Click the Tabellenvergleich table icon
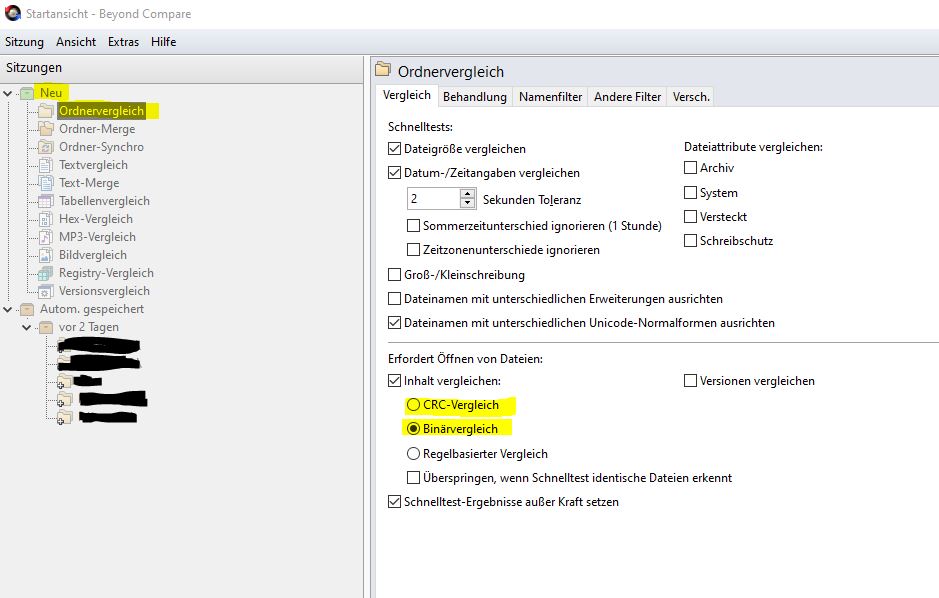The height and width of the screenshot is (598, 939). pyautogui.click(x=46, y=201)
